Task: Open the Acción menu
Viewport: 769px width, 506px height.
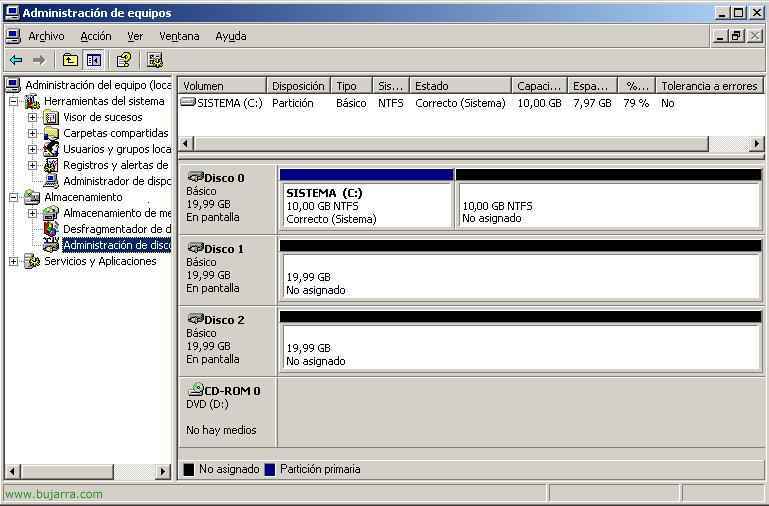Action: [x=96, y=36]
